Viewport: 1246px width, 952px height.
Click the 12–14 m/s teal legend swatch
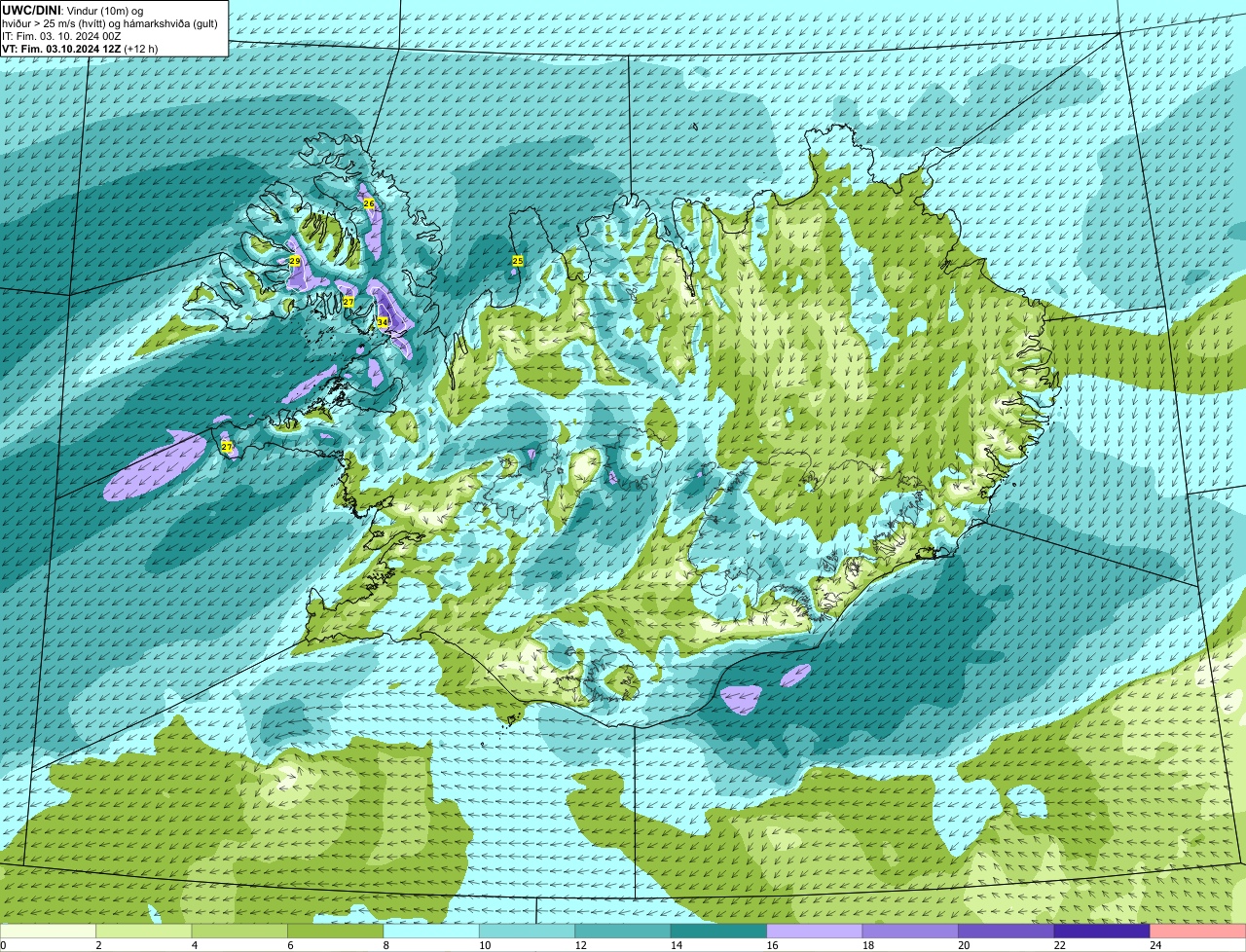tap(623, 931)
